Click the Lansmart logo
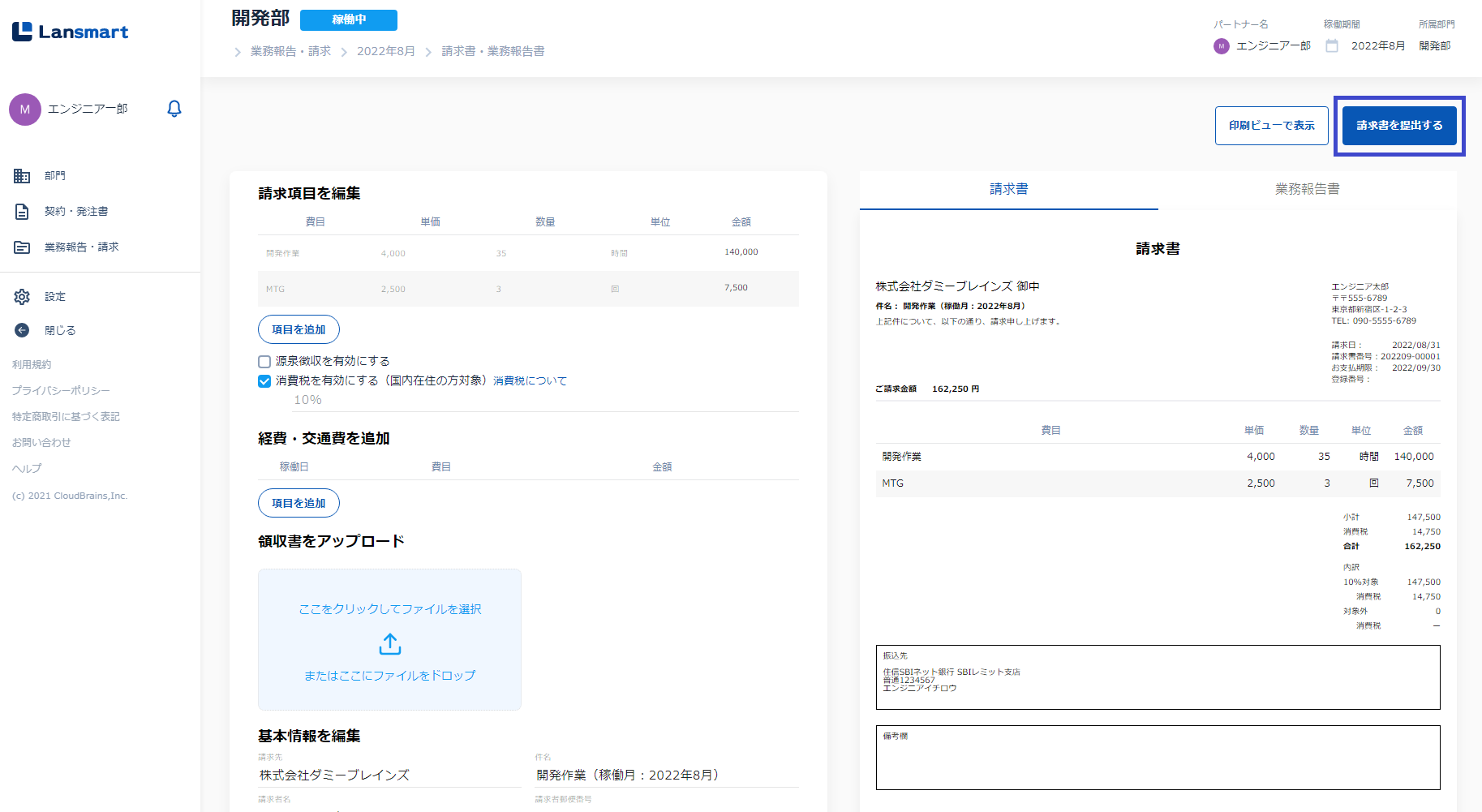Image resolution: width=1482 pixels, height=812 pixels. [71, 32]
